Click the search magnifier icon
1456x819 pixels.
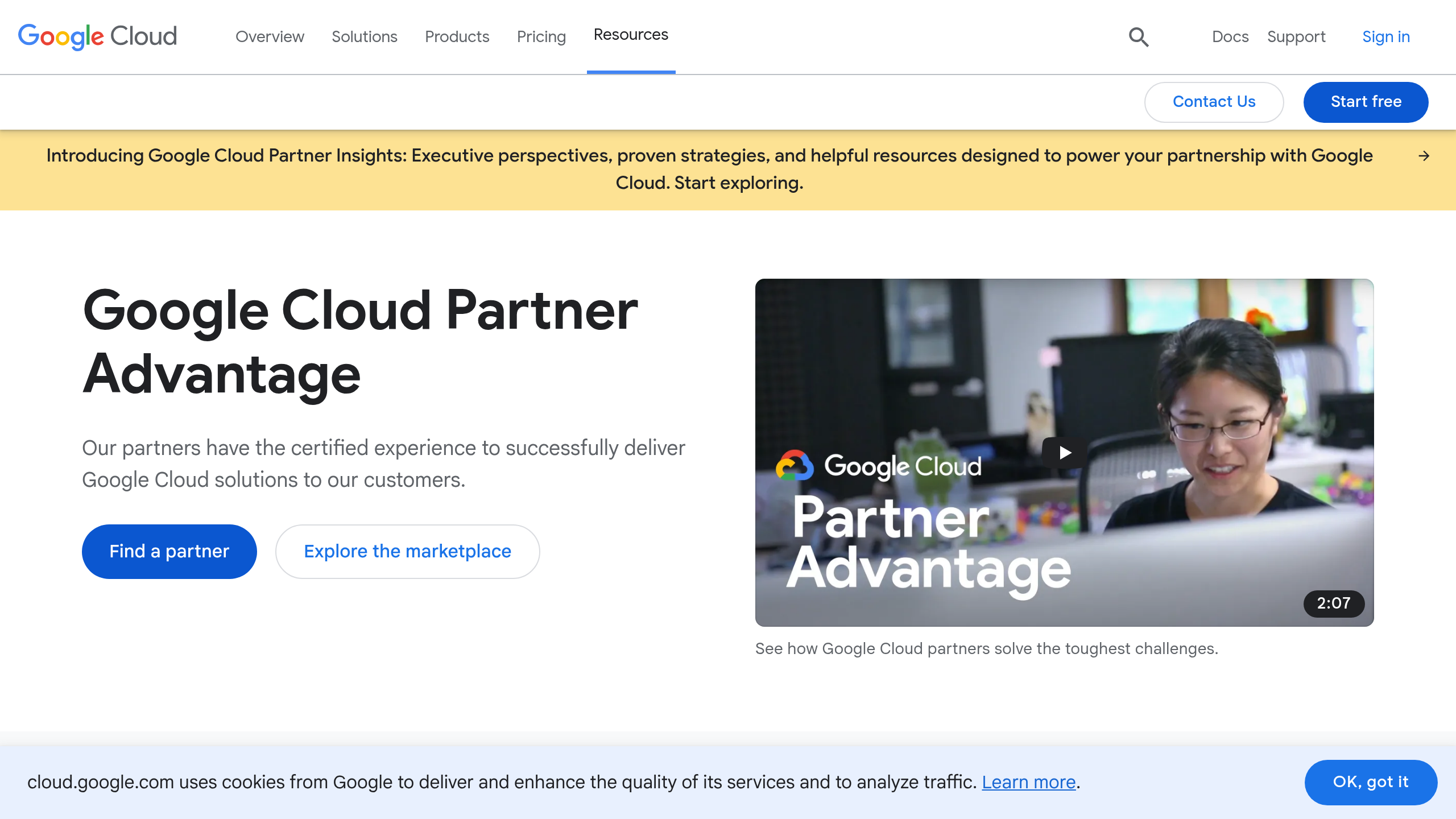[1139, 37]
